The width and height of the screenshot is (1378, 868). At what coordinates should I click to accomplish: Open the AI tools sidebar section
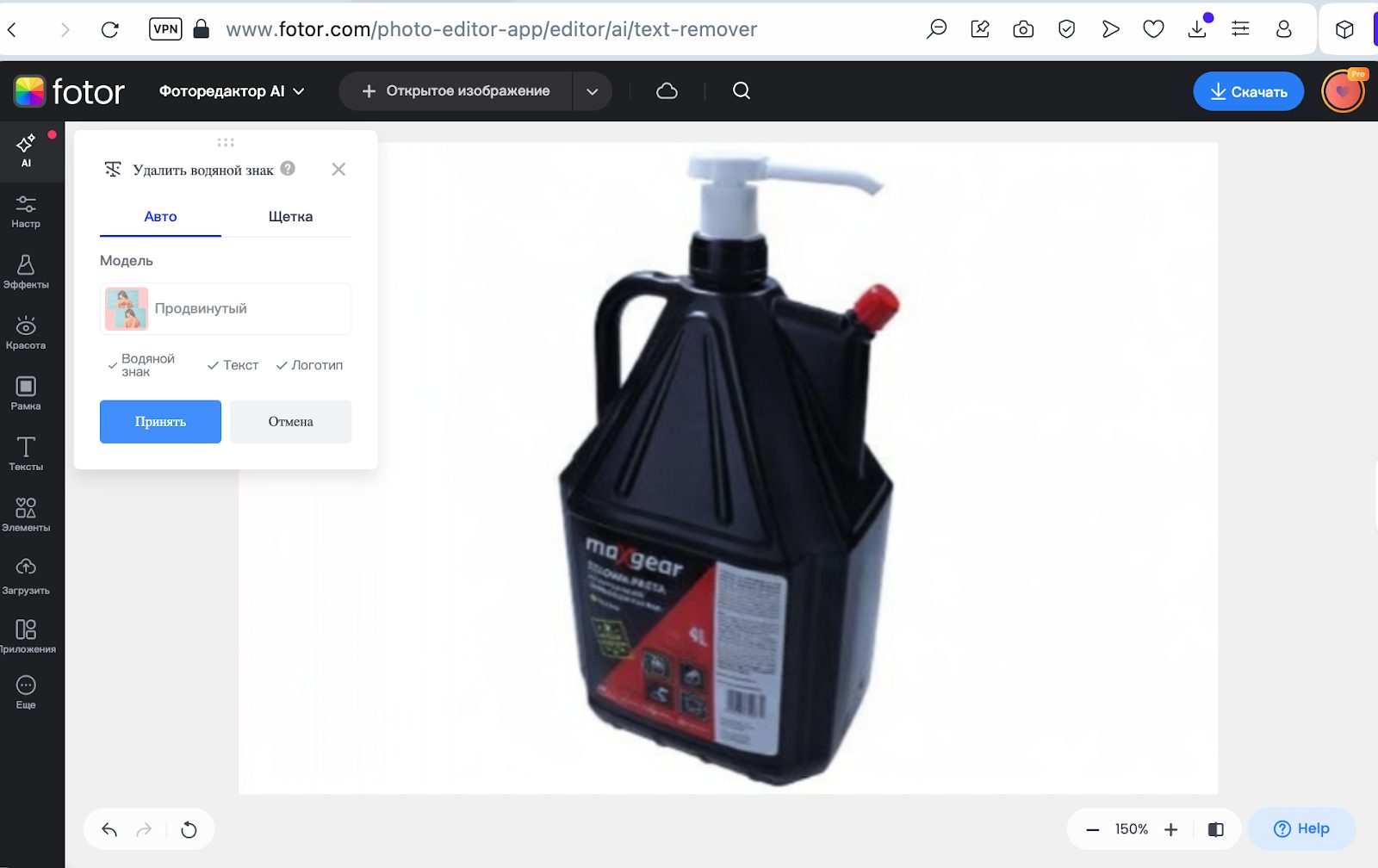click(x=26, y=151)
